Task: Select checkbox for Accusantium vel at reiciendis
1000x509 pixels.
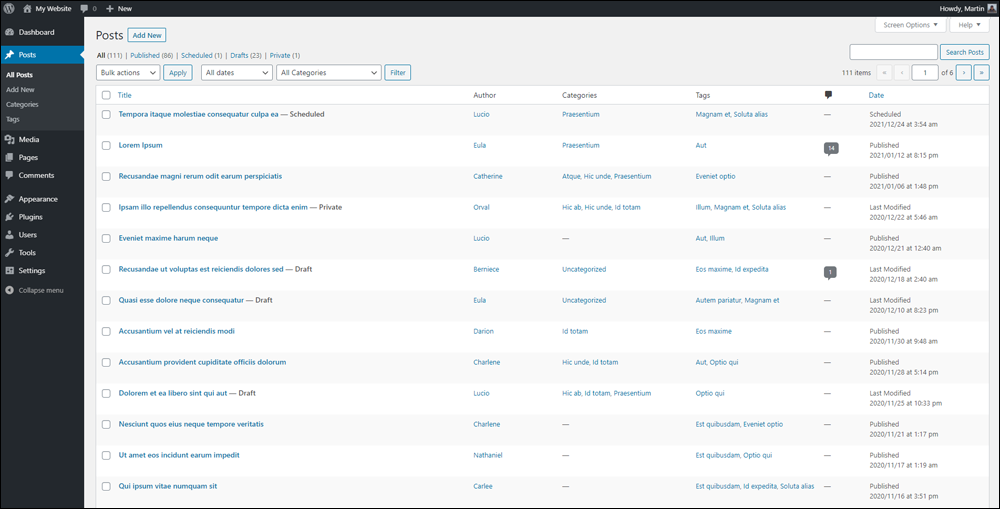Action: click(x=106, y=331)
